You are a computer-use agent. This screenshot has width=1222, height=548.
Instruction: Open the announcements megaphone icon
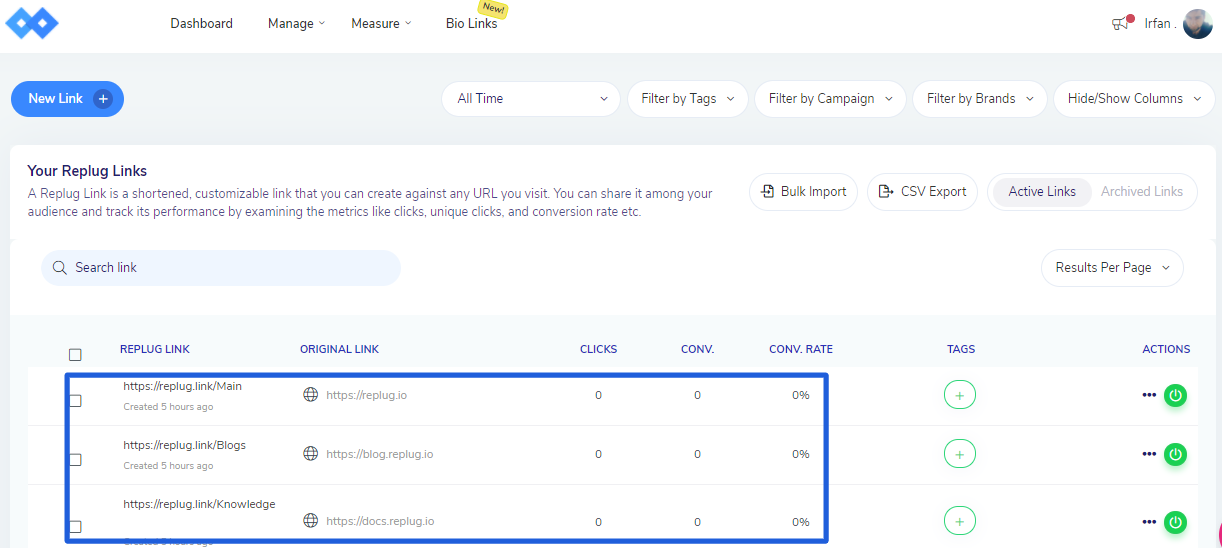pos(1120,24)
